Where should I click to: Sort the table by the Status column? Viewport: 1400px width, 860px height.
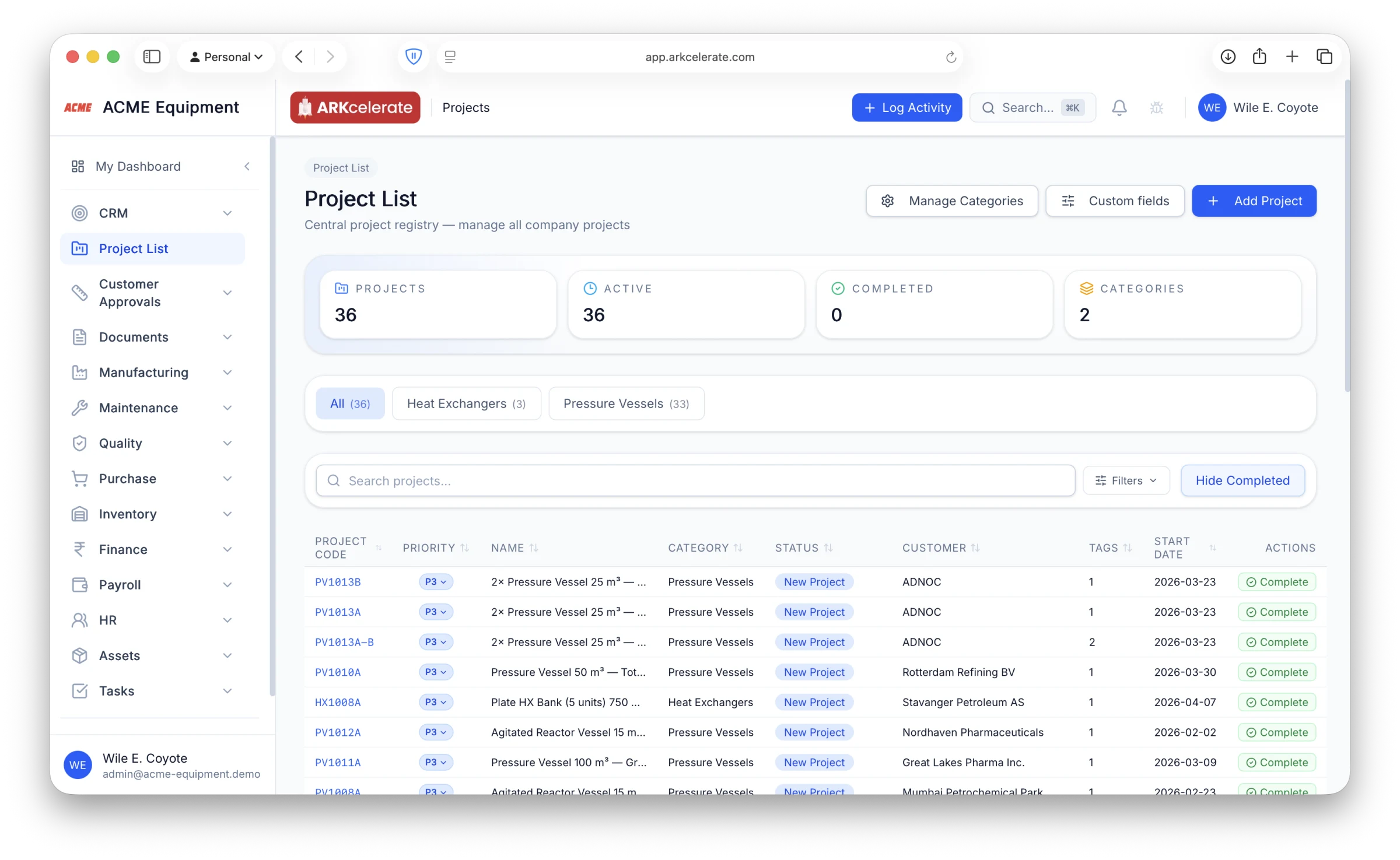click(803, 548)
